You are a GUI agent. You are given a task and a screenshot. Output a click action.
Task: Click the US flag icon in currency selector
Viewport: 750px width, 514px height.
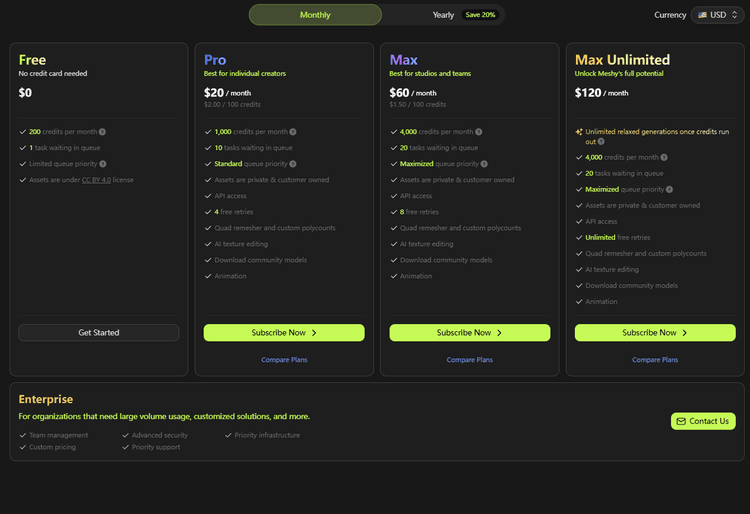pyautogui.click(x=703, y=15)
